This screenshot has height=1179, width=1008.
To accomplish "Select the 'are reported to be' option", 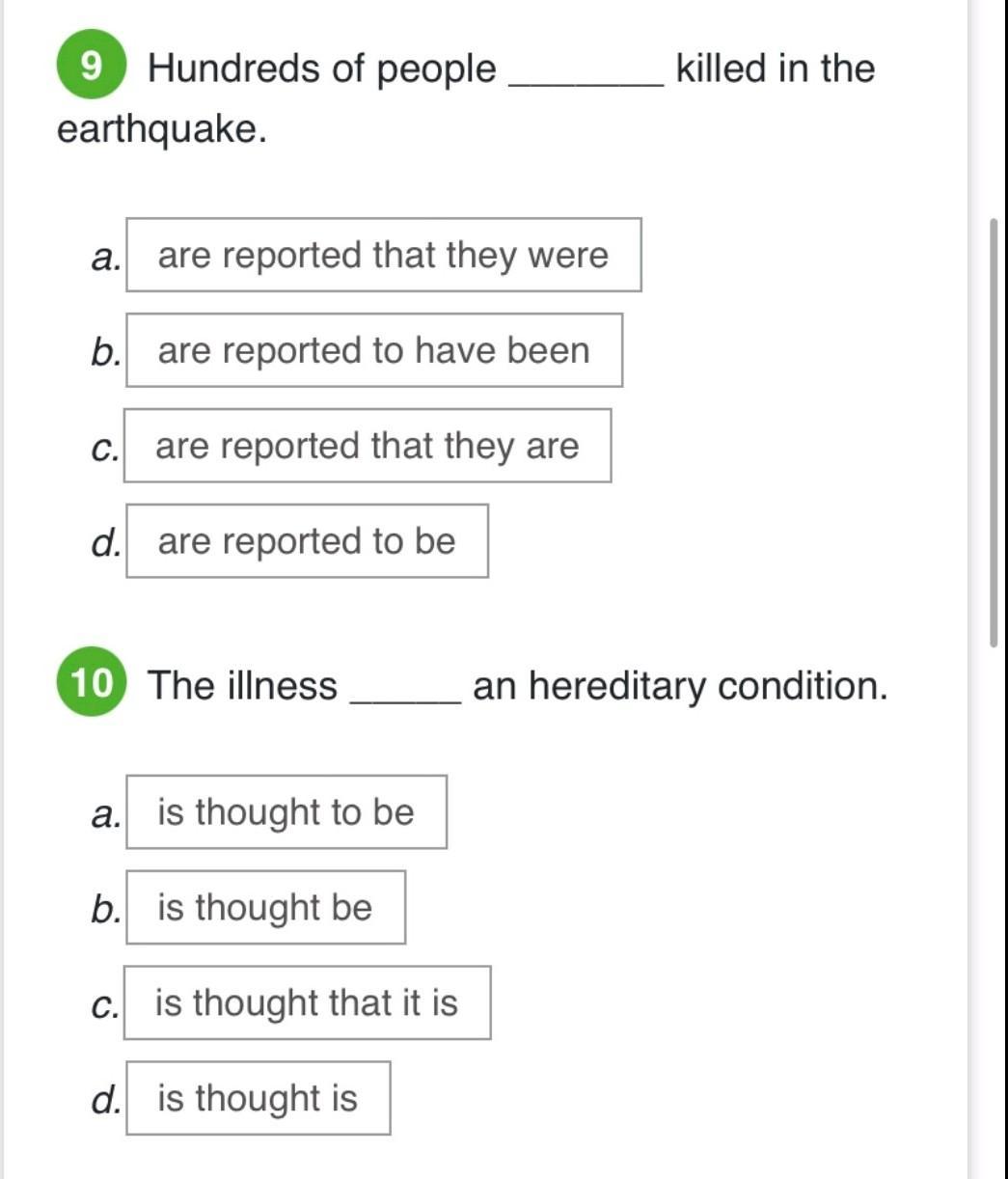I will coord(307,542).
